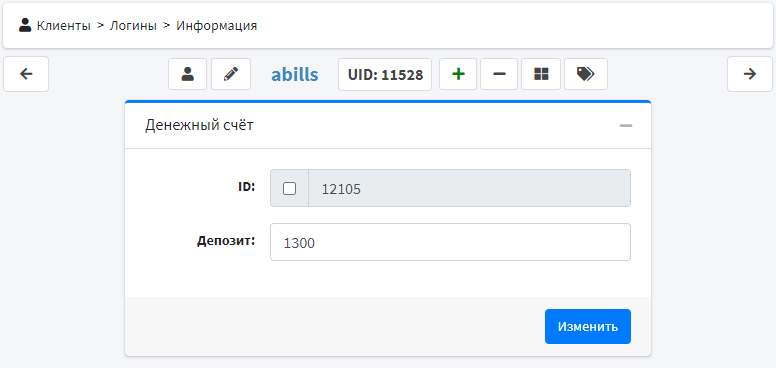Open the Логины breadcrumb item
The image size is (776, 368).
click(133, 26)
